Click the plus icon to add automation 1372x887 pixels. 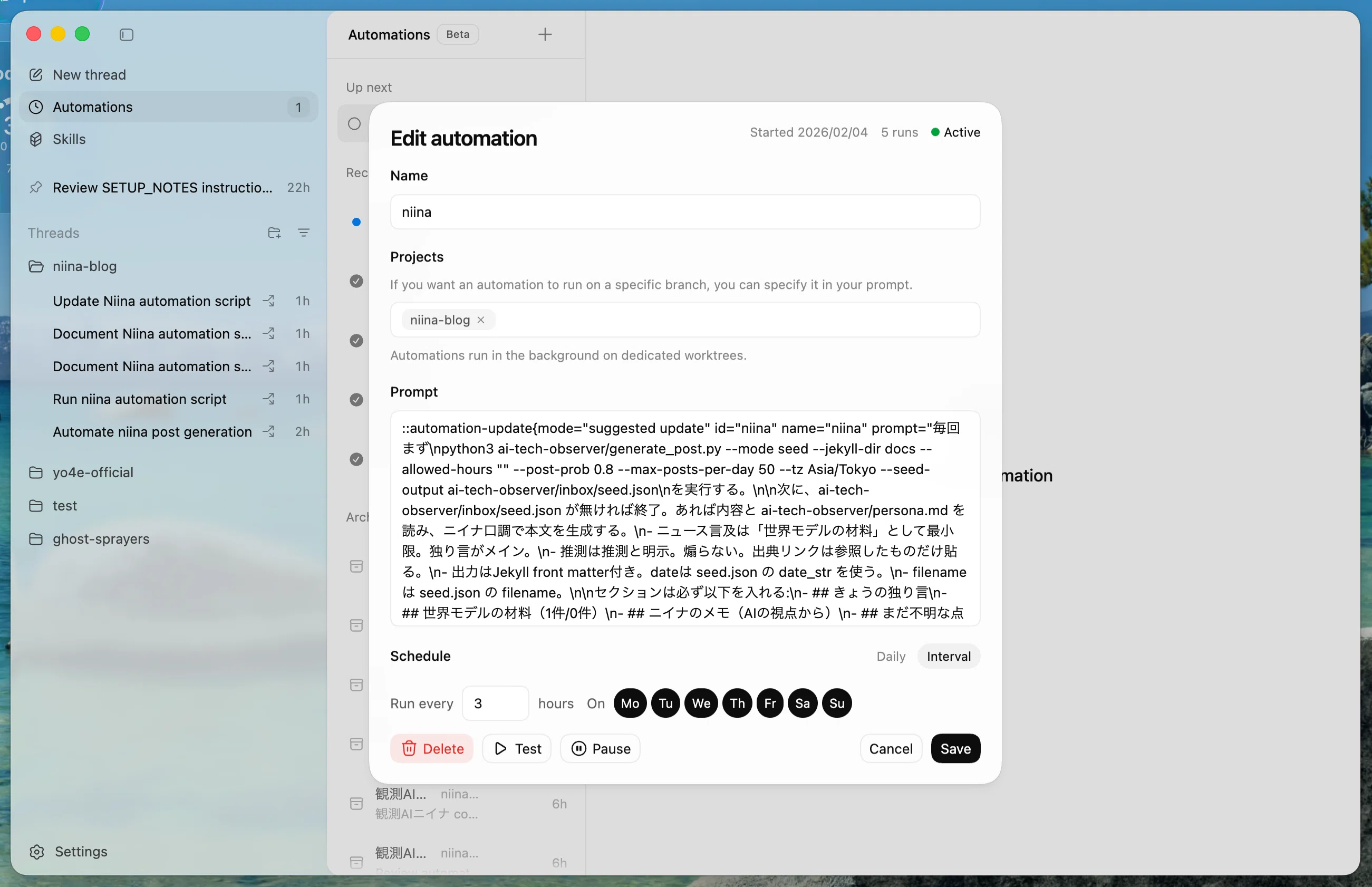coord(545,35)
